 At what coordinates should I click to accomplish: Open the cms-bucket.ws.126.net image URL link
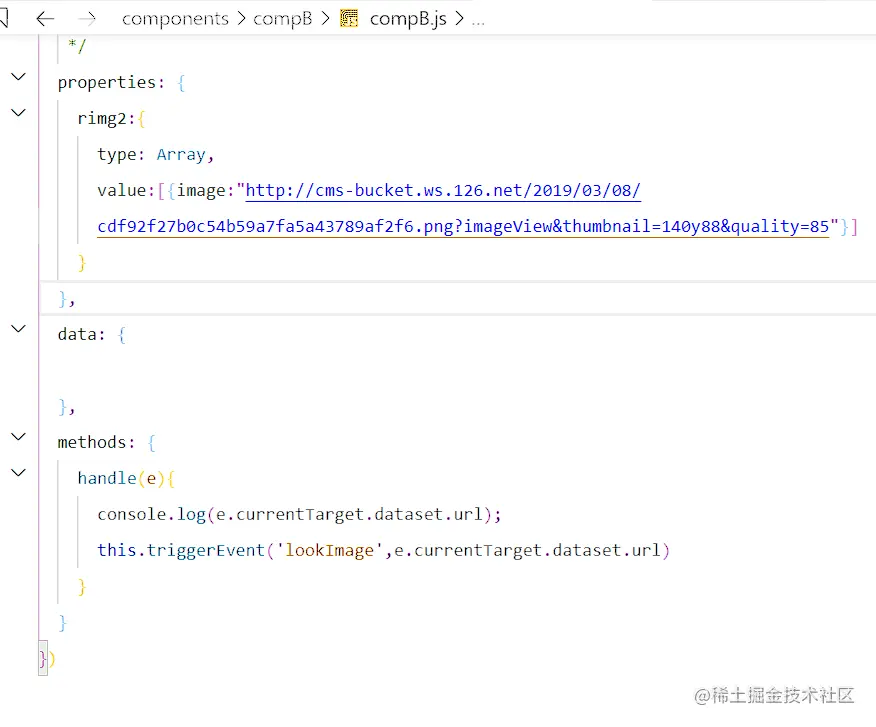(442, 191)
